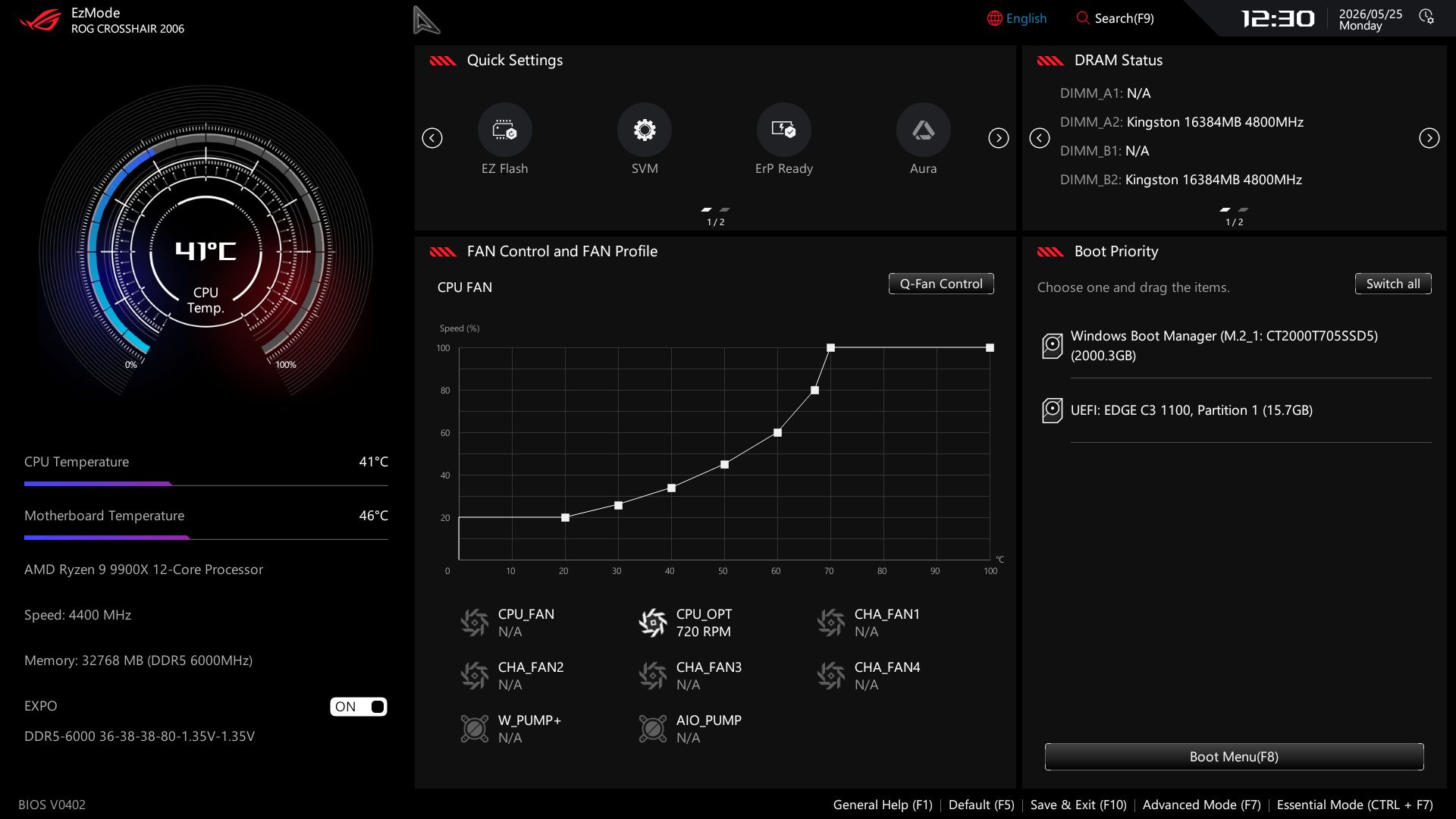This screenshot has width=1456, height=819.
Task: Select the ErP Ready icon
Action: [784, 130]
